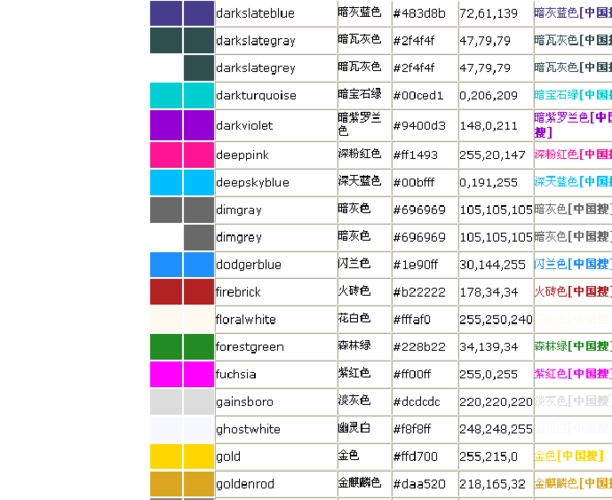
Task: Click the second forestgreen color swatch
Action: pyautogui.click(x=199, y=347)
